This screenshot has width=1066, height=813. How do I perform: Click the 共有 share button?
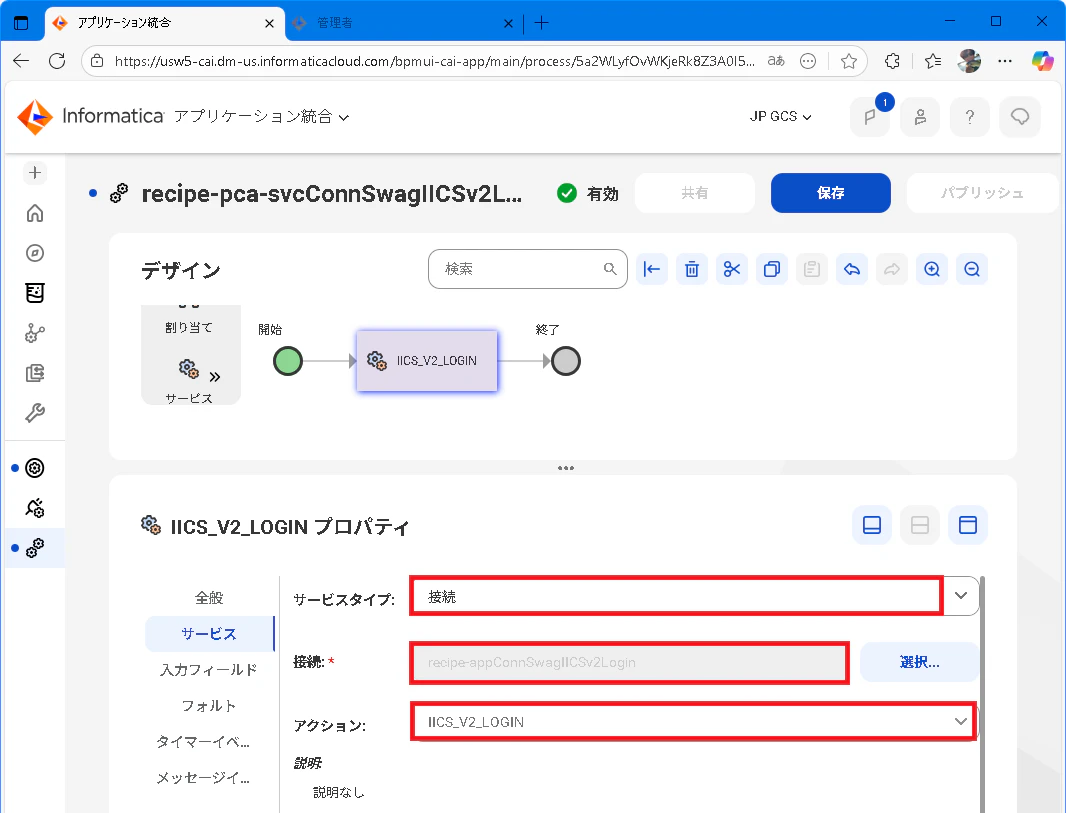tap(695, 193)
